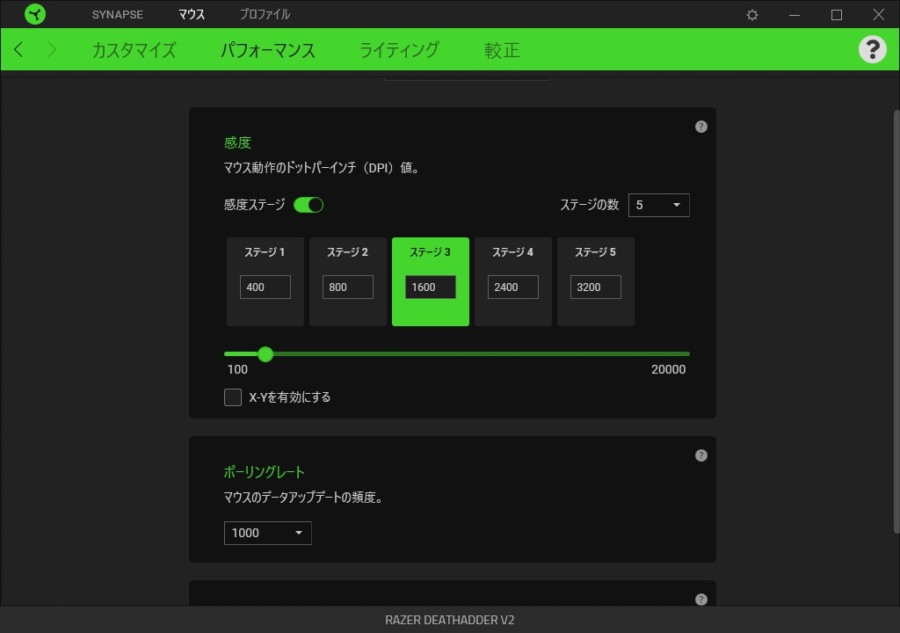Image resolution: width=900 pixels, height=633 pixels.
Task: Maximize the Synapse window
Action: 836,15
